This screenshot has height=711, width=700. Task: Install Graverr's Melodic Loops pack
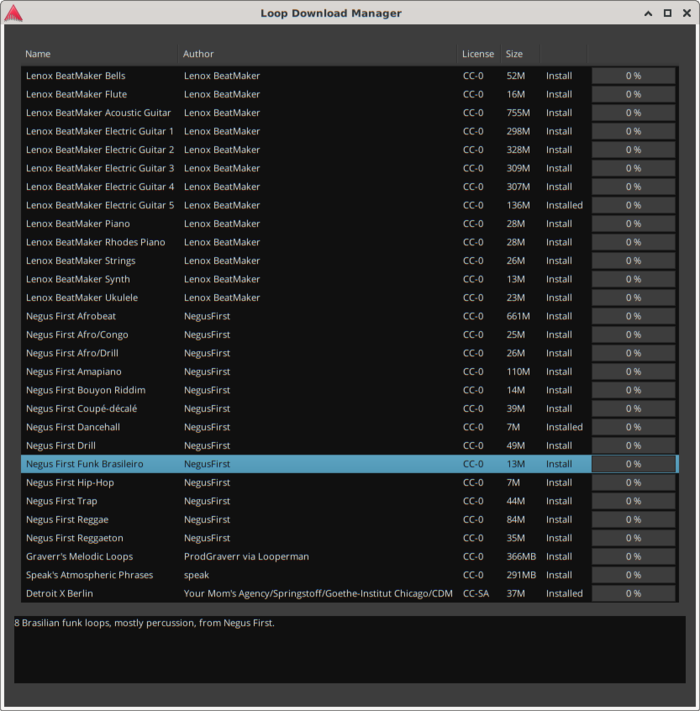click(559, 557)
